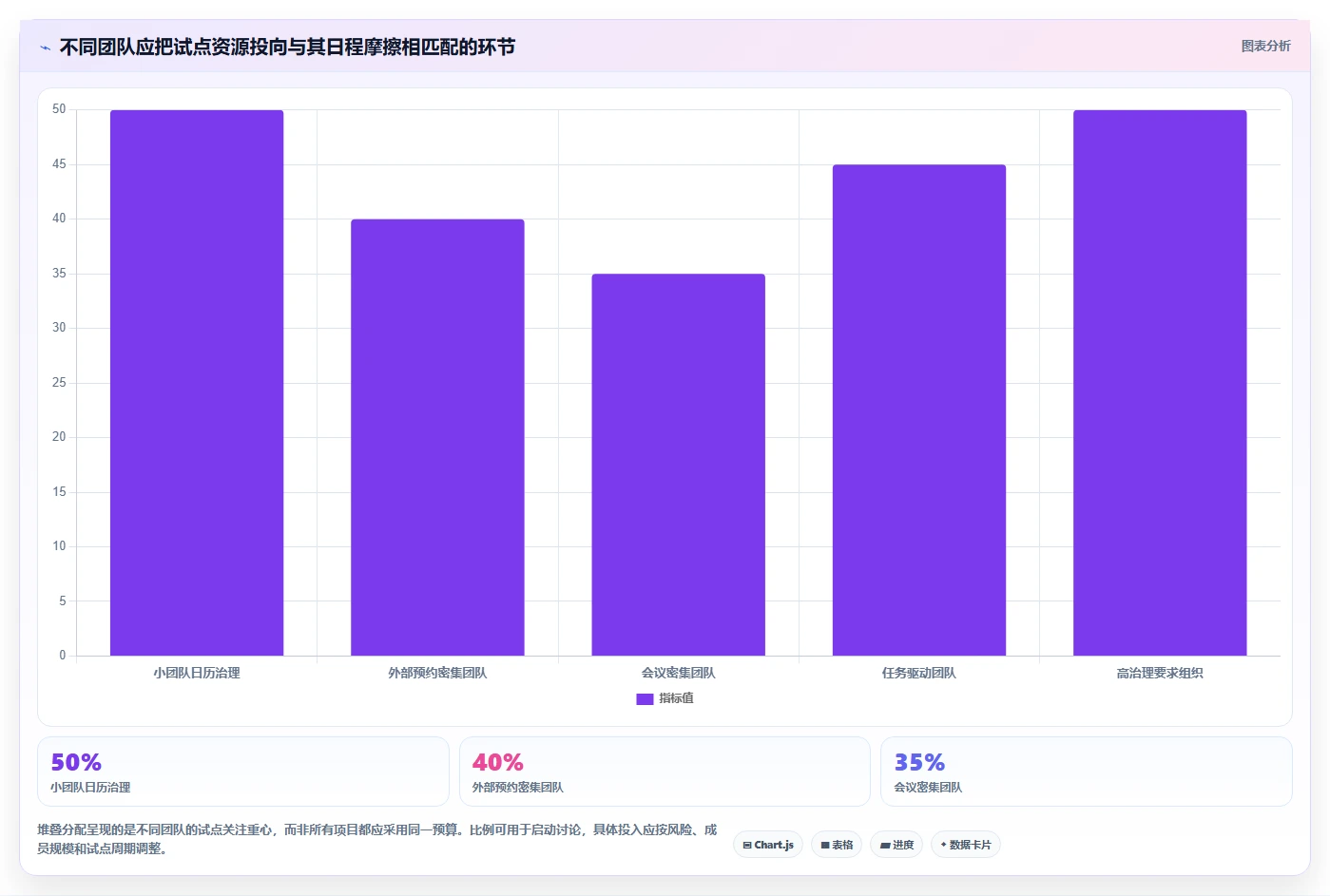Screen dimensions: 1330x896
Task: Click the 进度 tag chip
Action: (896, 845)
